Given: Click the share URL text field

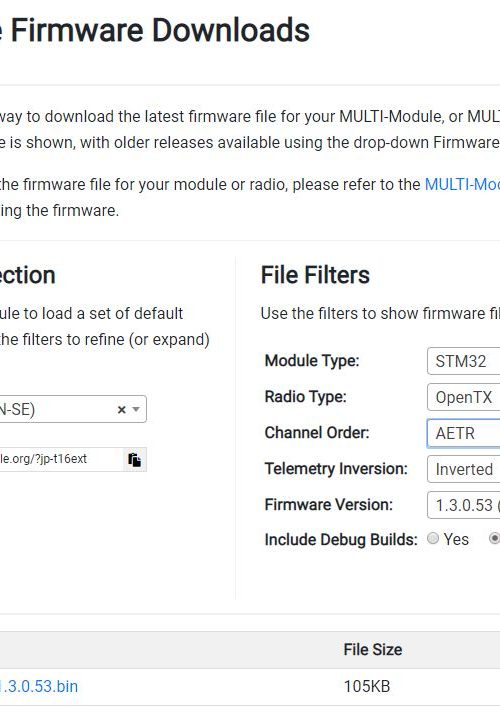Looking at the screenshot, I should click(62, 459).
